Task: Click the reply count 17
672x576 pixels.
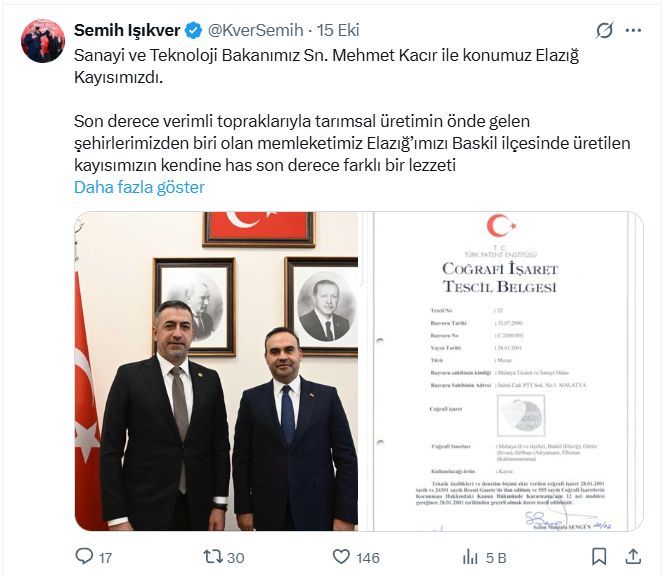Action: [x=105, y=558]
